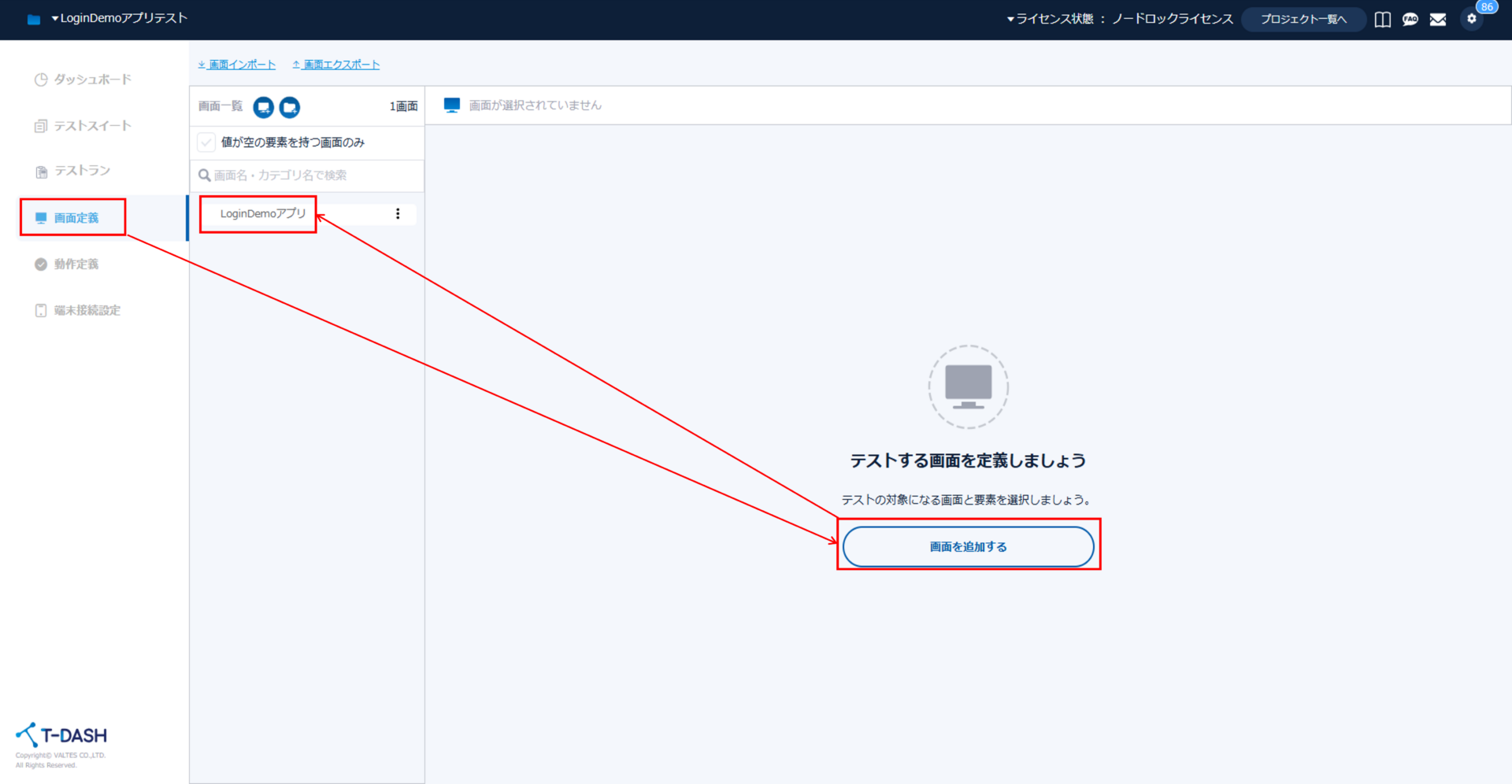Viewport: 1512px width, 784px height.
Task: Click the envelope contact icon
Action: tap(1438, 20)
